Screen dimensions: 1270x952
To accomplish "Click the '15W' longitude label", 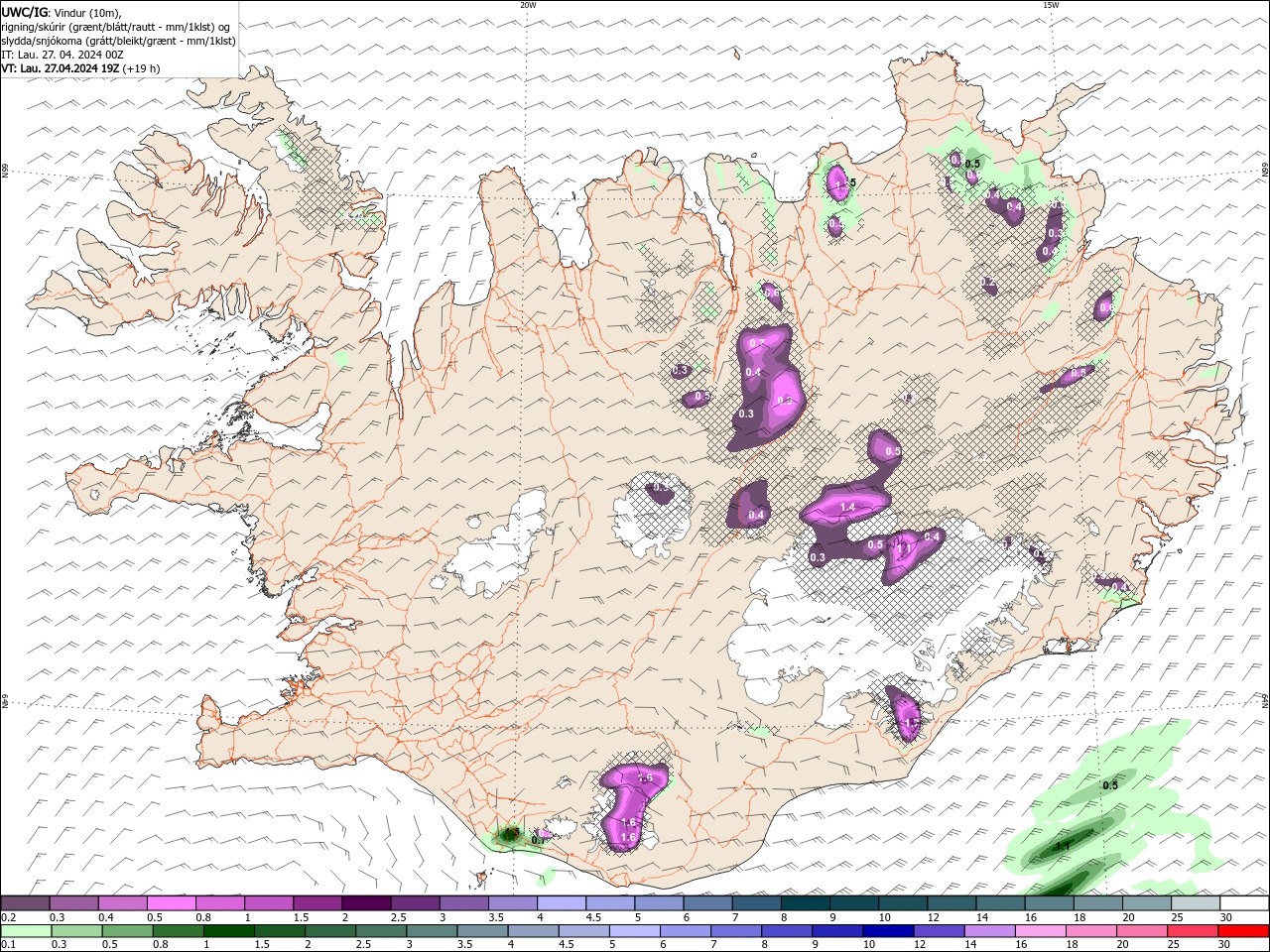I will 1051,5.
